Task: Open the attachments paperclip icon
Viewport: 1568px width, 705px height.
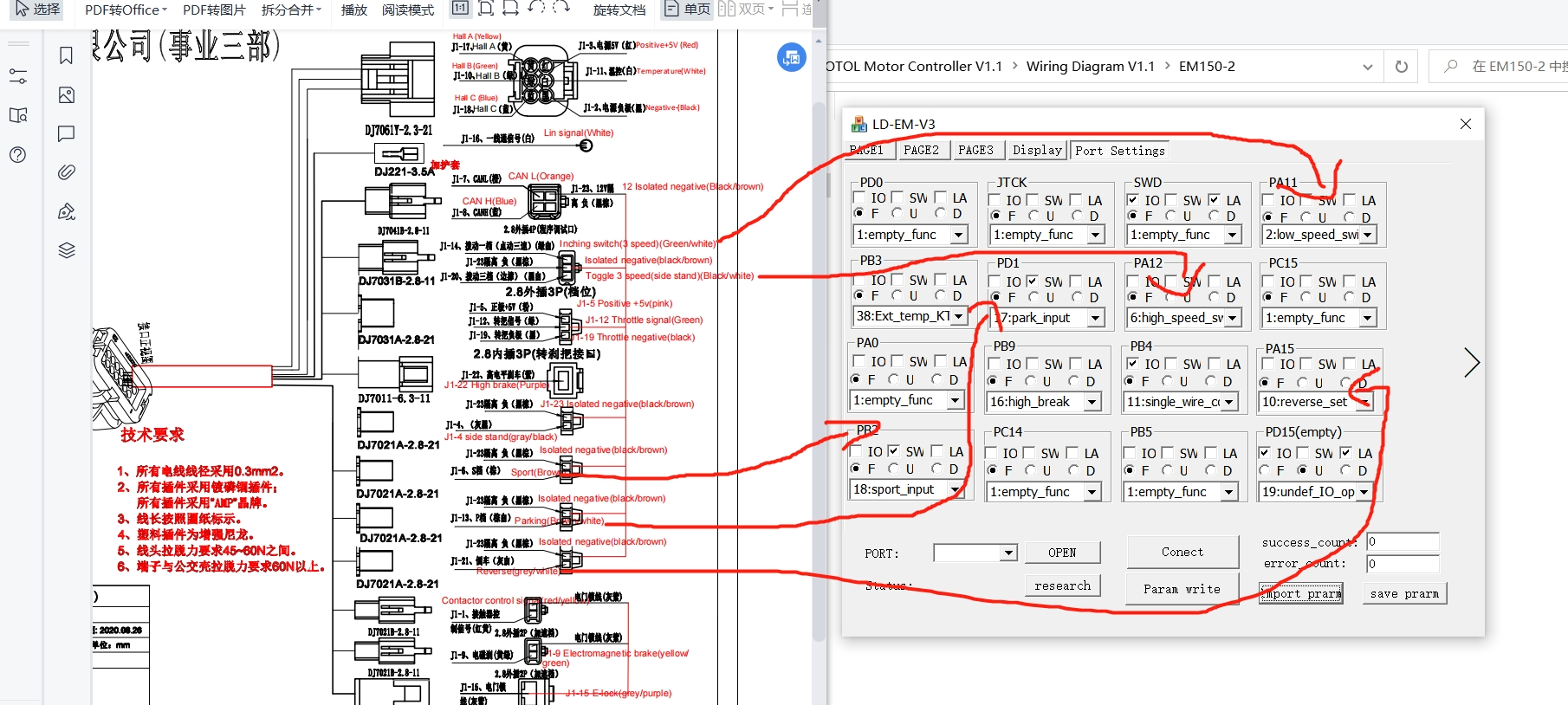Action: coord(66,172)
